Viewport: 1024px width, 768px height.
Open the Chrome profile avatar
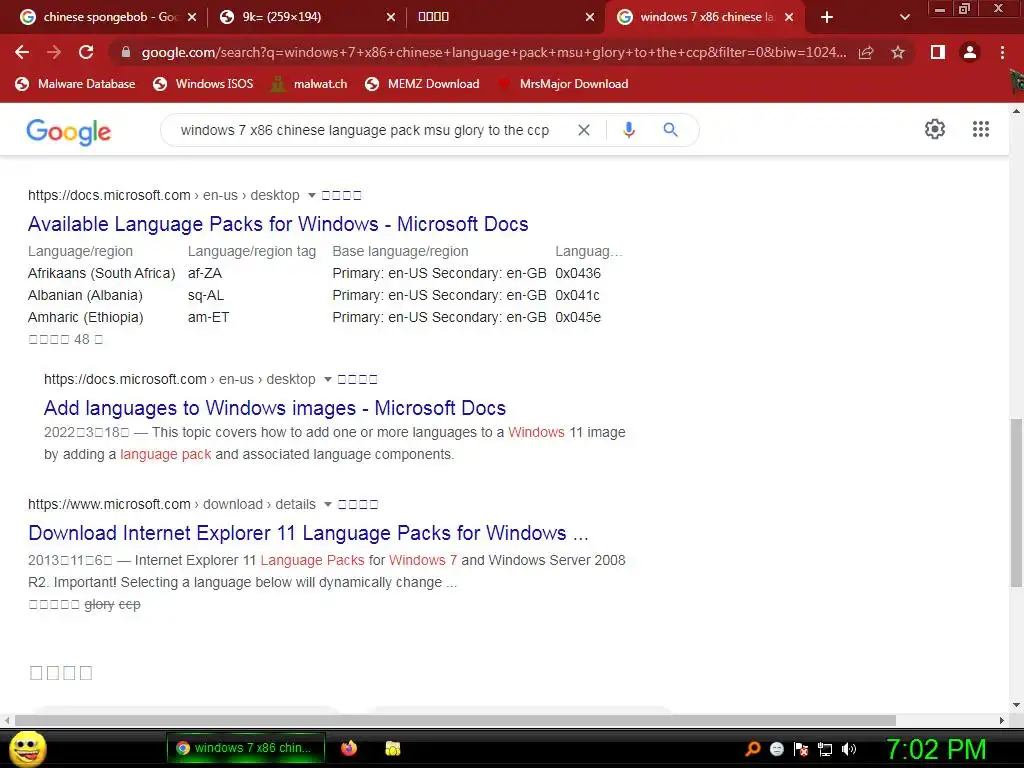coord(970,52)
